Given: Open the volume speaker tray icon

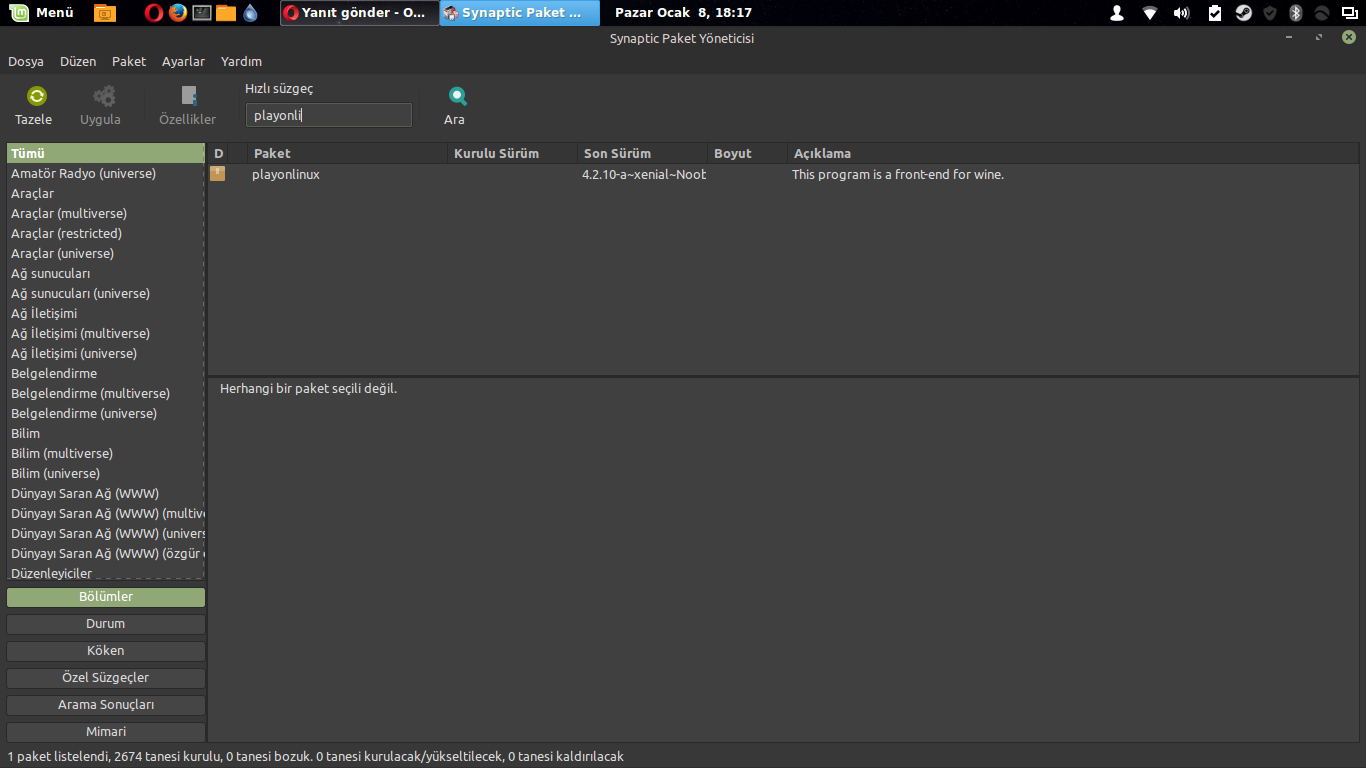Looking at the screenshot, I should 1182,13.
